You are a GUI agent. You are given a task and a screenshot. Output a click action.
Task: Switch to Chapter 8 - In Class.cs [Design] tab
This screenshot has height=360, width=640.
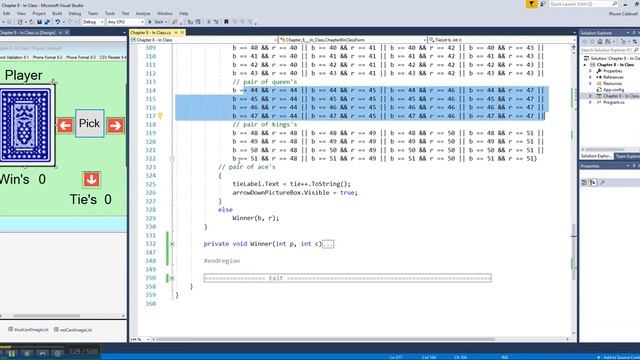coord(28,33)
